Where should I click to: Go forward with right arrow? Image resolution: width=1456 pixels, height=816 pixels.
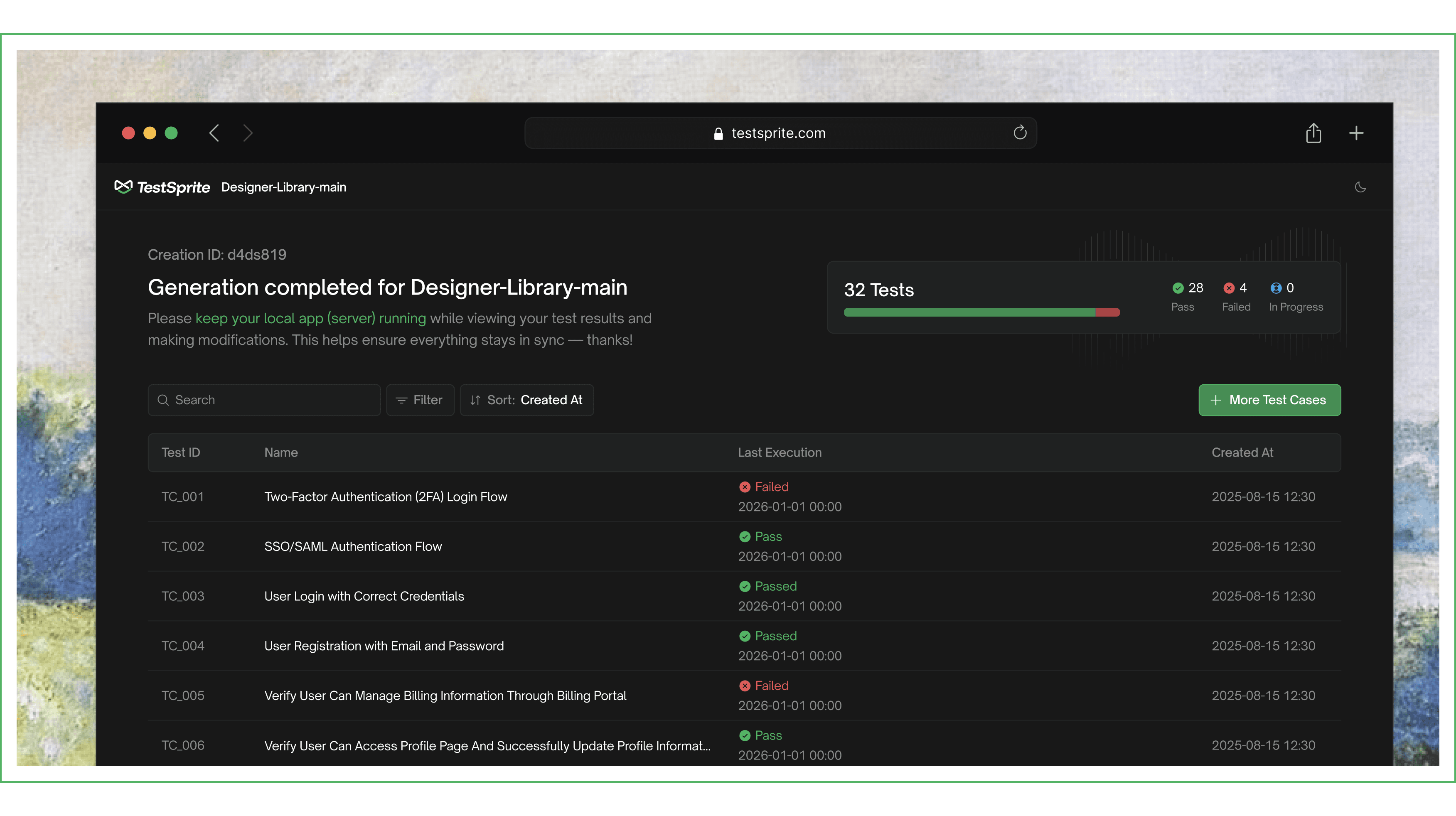pyautogui.click(x=247, y=133)
